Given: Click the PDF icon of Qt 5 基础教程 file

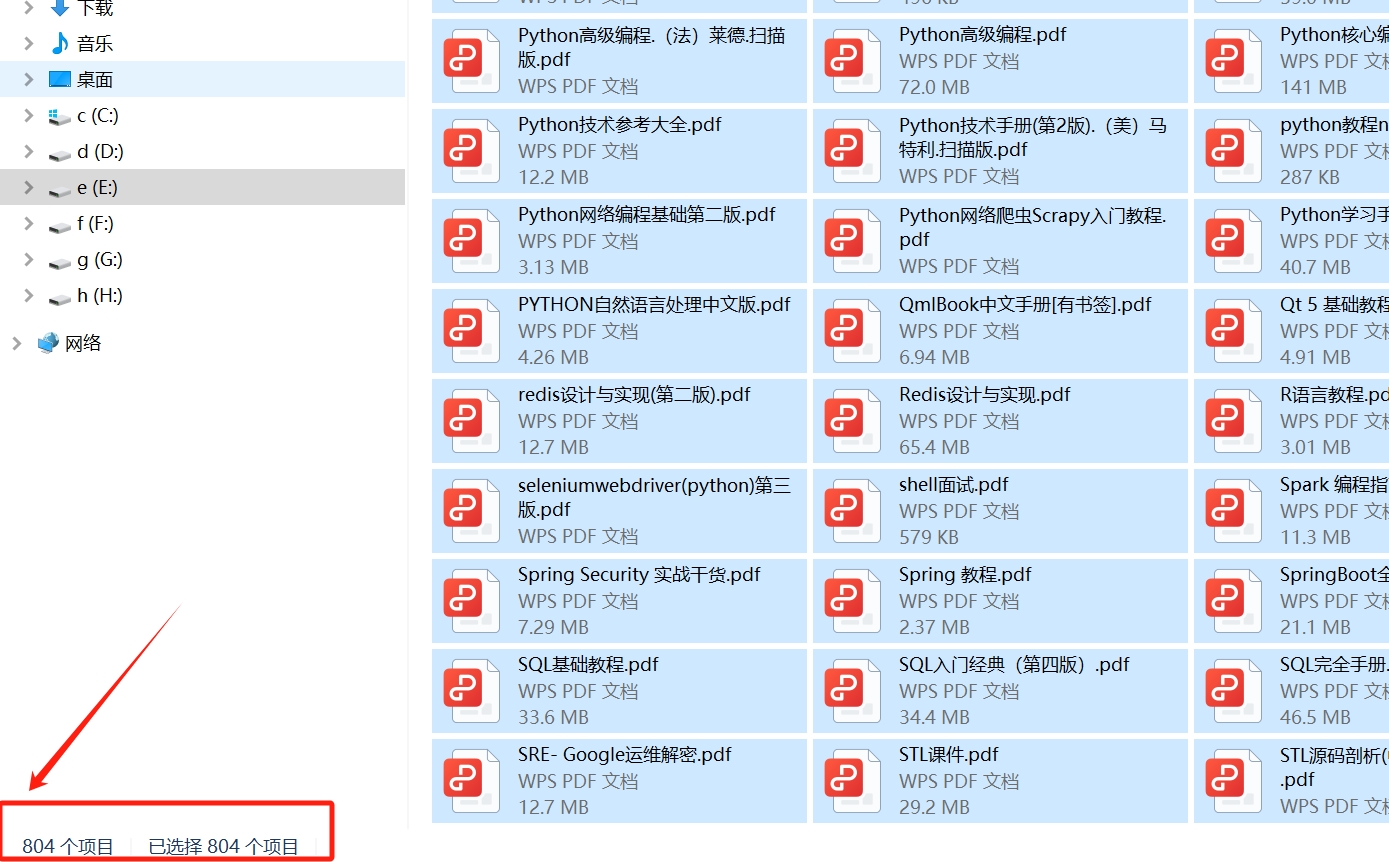Looking at the screenshot, I should point(1233,331).
